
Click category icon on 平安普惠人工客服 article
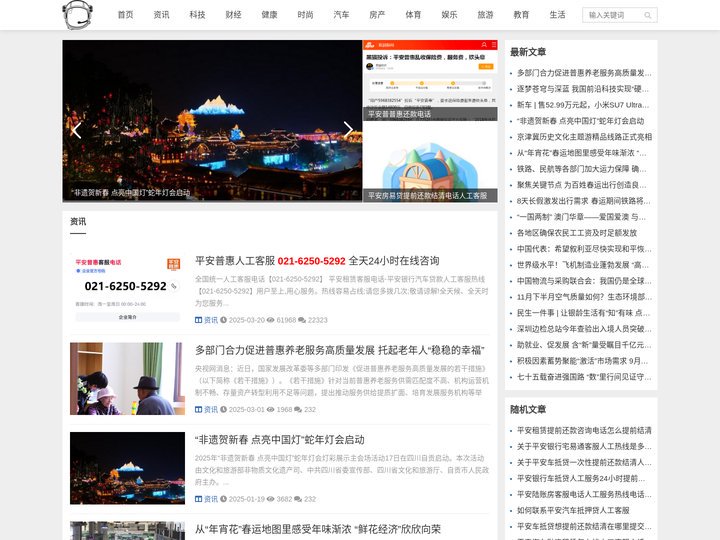[x=198, y=320]
